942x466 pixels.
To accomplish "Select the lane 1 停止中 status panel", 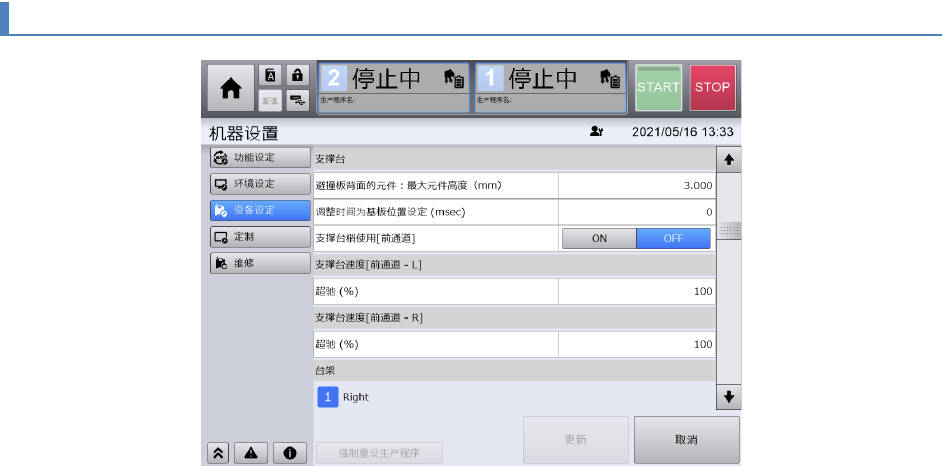I will coord(551,88).
